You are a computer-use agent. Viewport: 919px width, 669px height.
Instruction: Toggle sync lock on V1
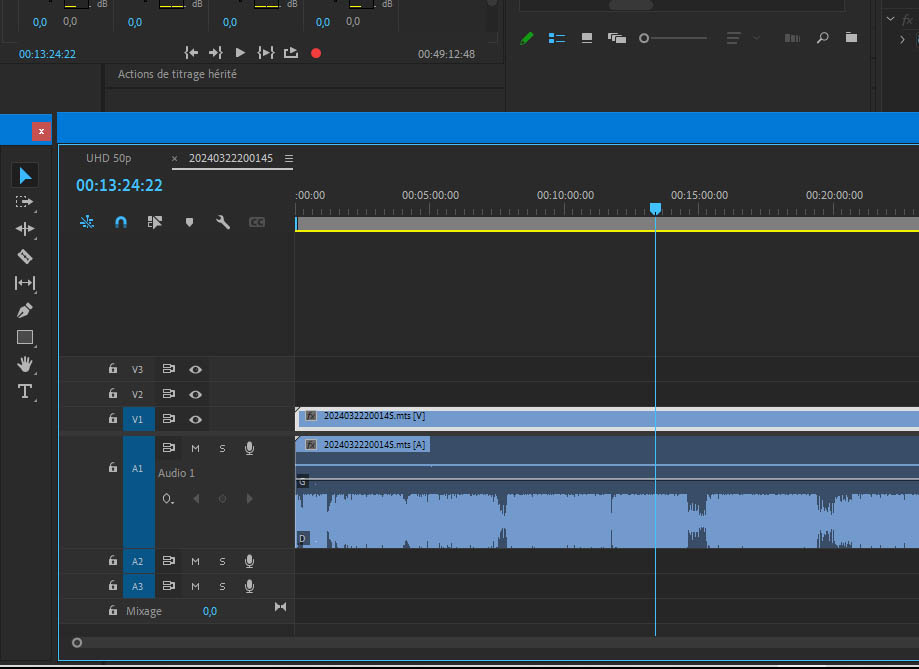pyautogui.click(x=169, y=419)
